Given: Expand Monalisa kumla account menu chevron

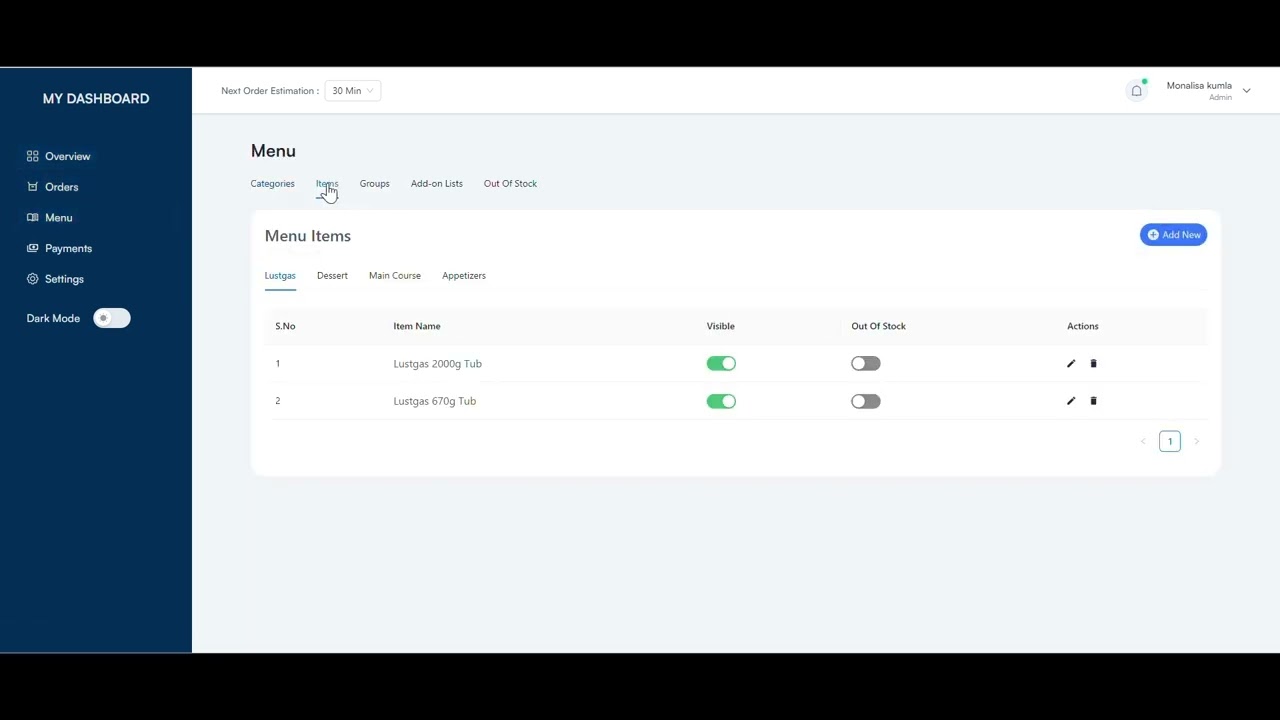Looking at the screenshot, I should point(1246,91).
